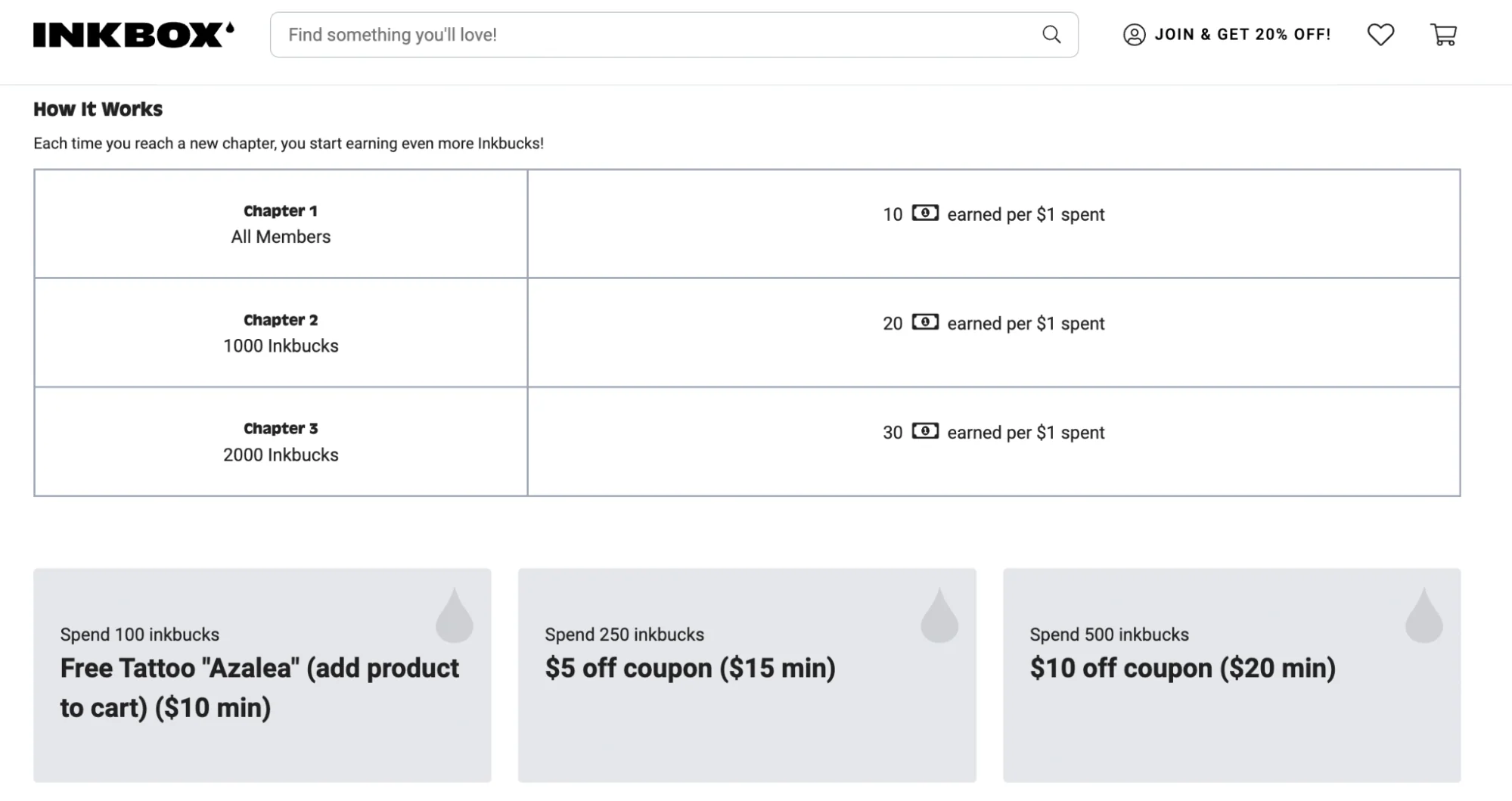Click the How It Works heading

[98, 109]
